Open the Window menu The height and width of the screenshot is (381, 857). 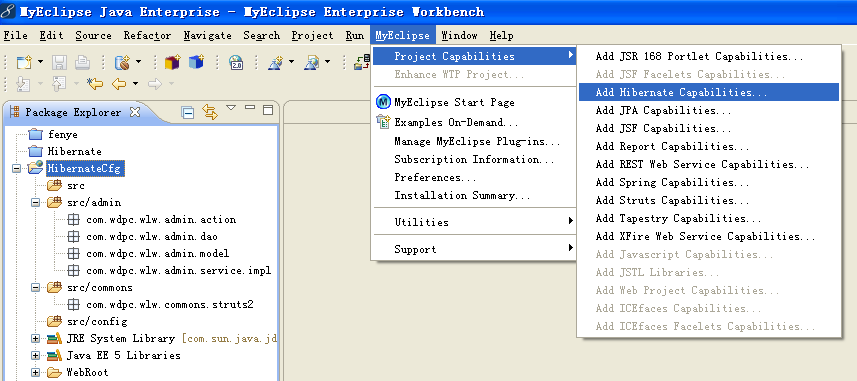click(459, 36)
